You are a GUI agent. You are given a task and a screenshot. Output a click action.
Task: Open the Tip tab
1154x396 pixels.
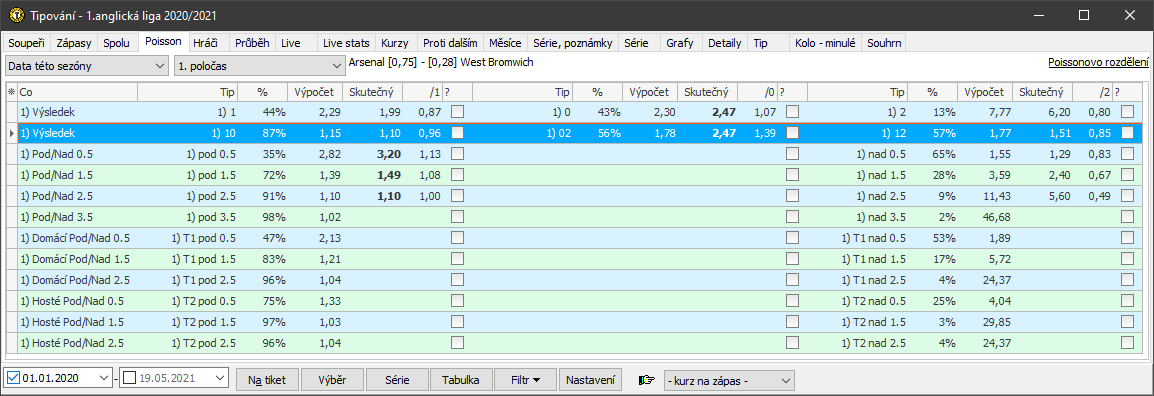761,43
